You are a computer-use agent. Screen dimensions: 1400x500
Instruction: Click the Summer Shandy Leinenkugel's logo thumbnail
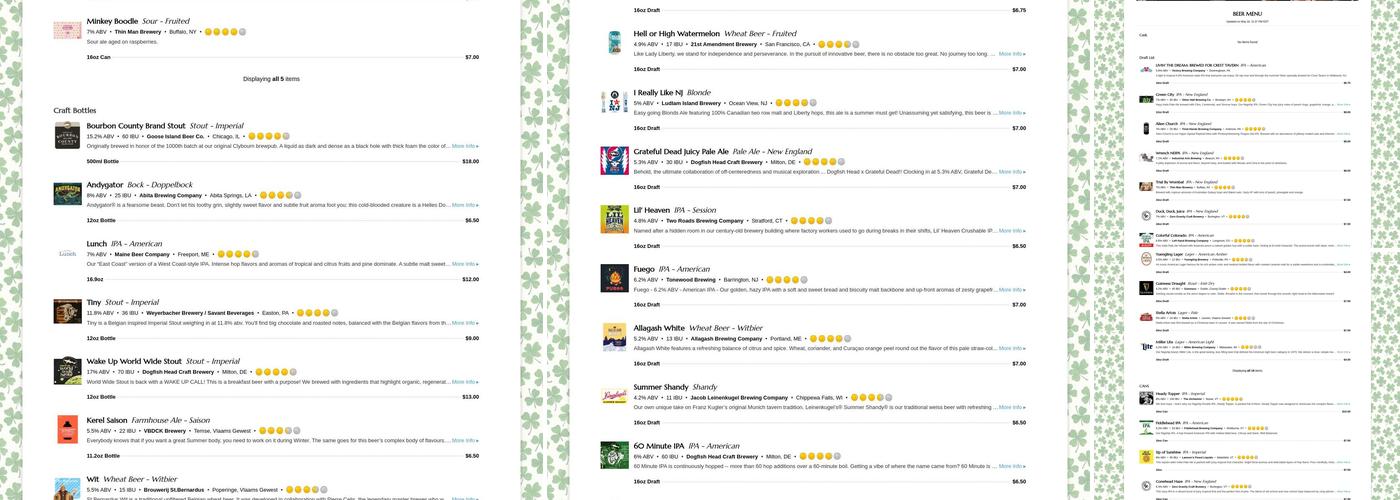[x=614, y=396]
